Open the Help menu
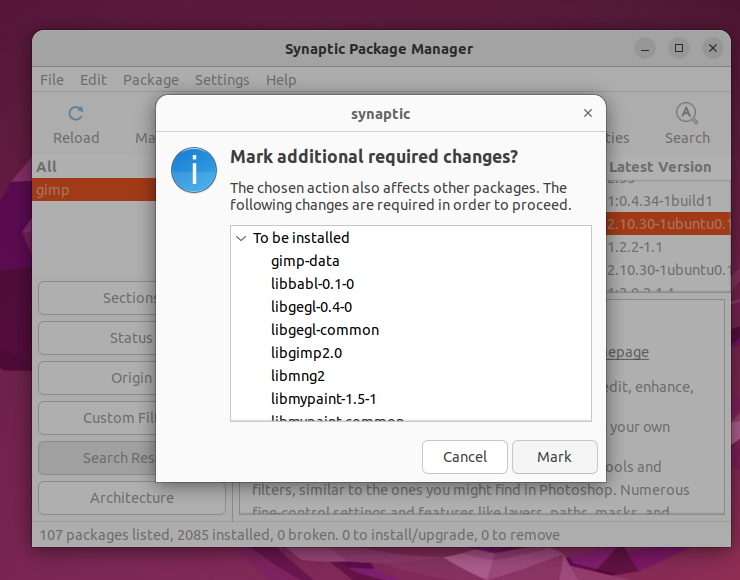The width and height of the screenshot is (740, 580). pyautogui.click(x=281, y=80)
